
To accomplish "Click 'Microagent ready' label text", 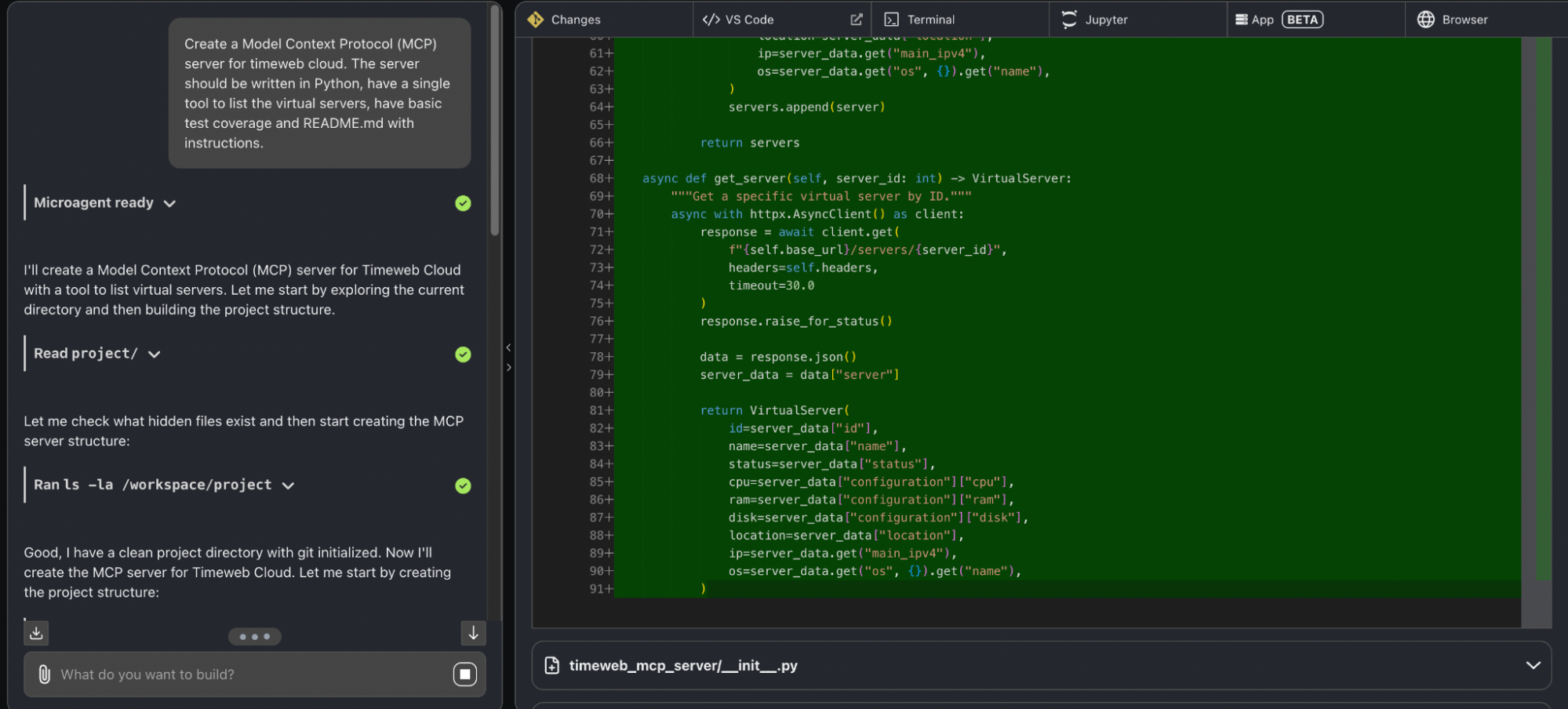I will point(93,202).
